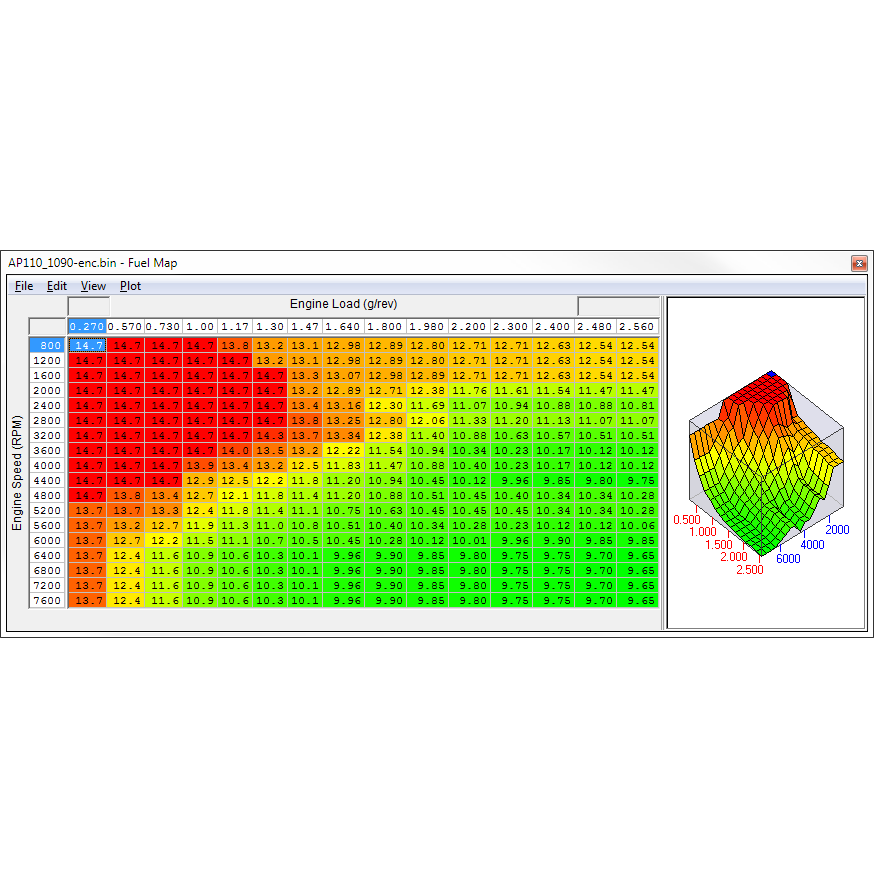Select the 800 RPM row header
The height and width of the screenshot is (874, 874).
47,346
